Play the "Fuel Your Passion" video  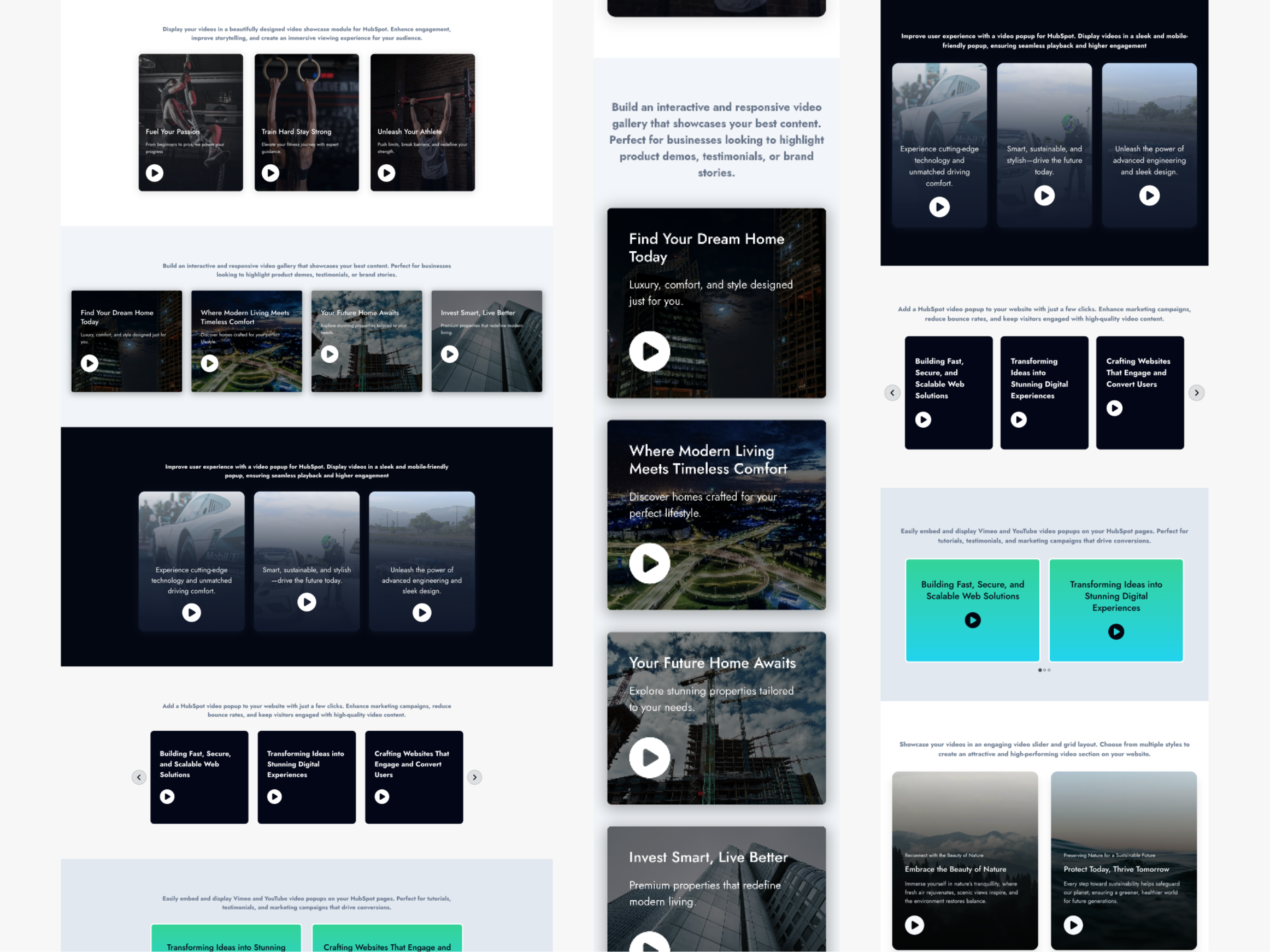(x=154, y=173)
